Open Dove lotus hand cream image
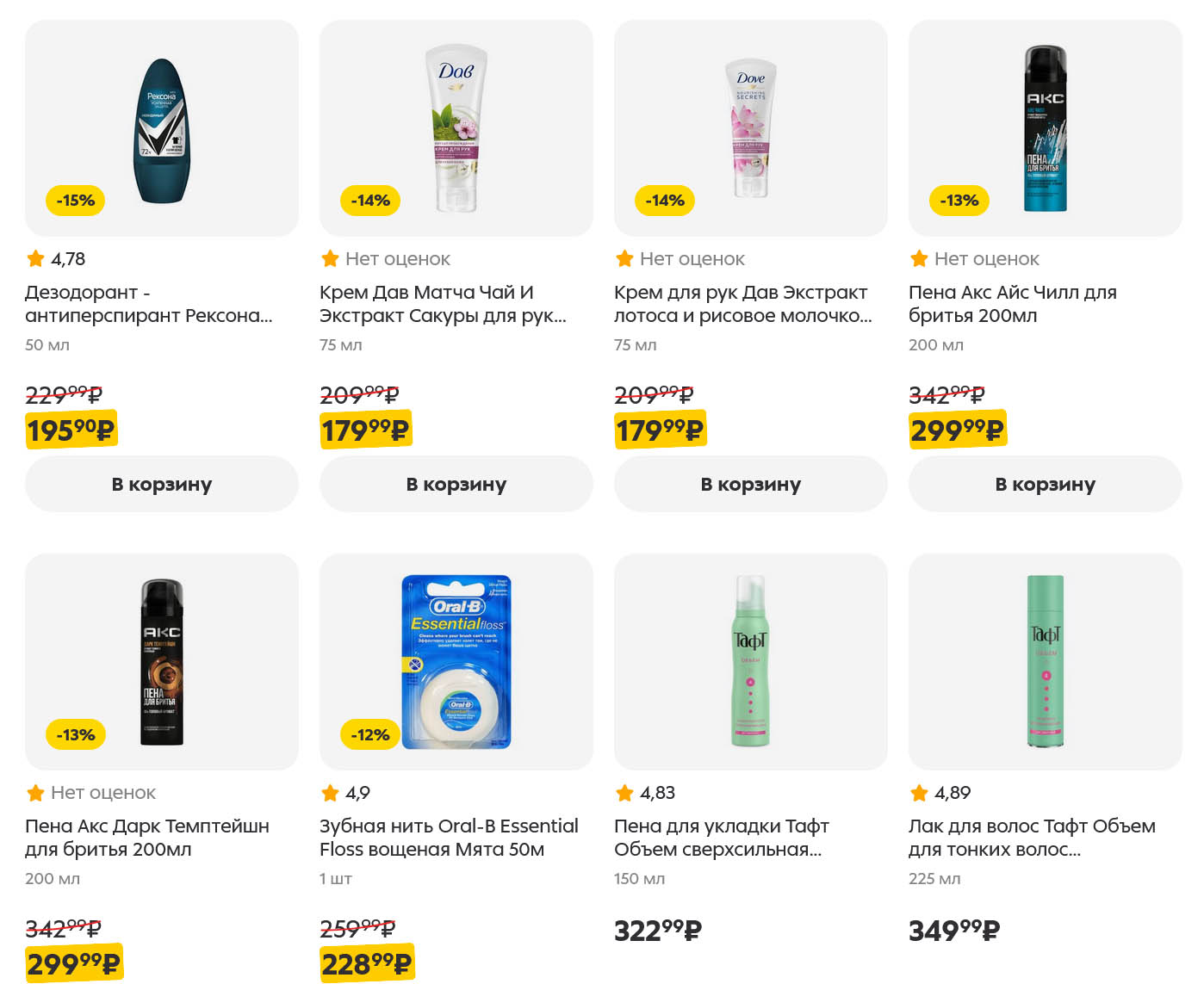This screenshot has height=984, width=1204. tap(750, 129)
